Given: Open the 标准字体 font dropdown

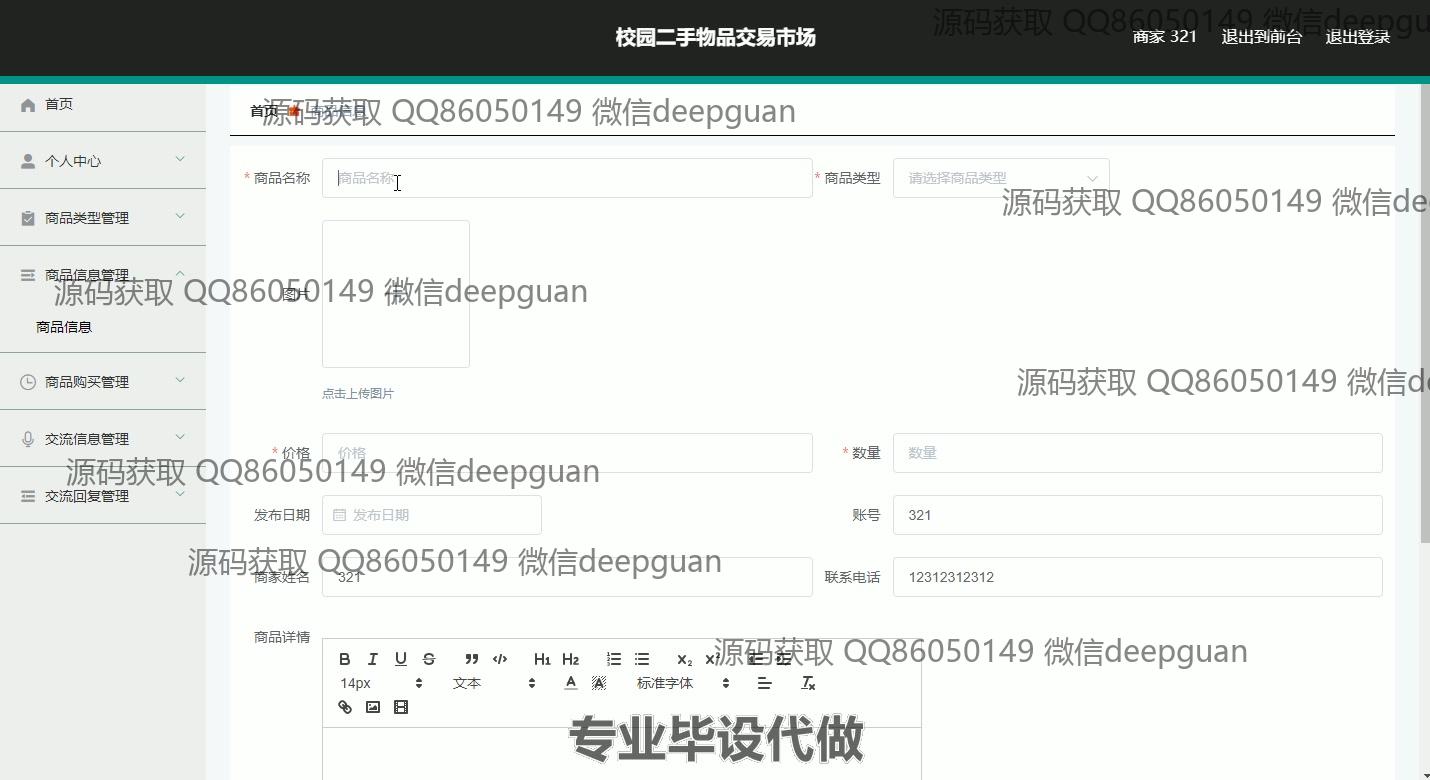Looking at the screenshot, I should coord(683,683).
